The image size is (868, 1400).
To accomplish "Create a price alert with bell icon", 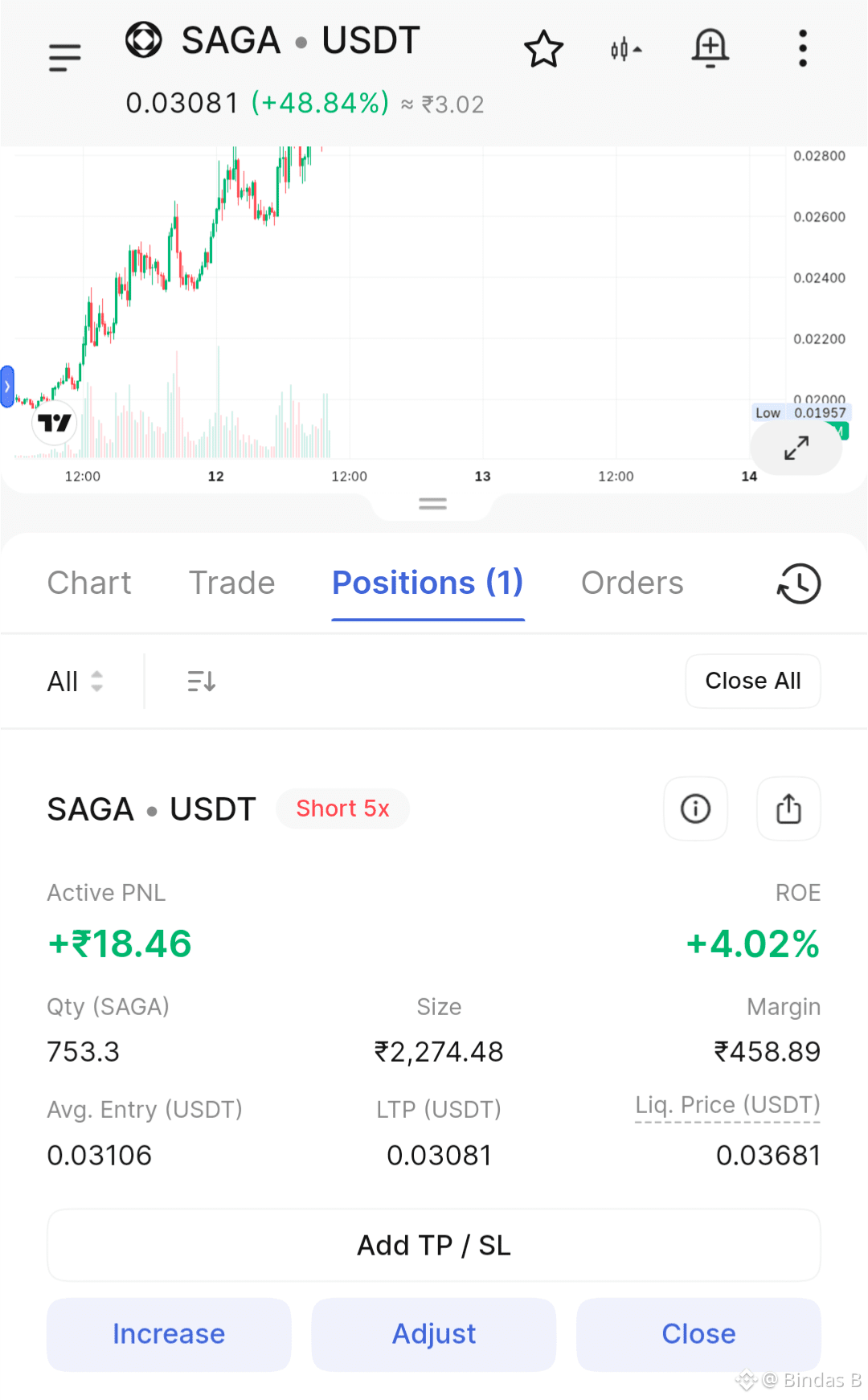I will [x=710, y=48].
